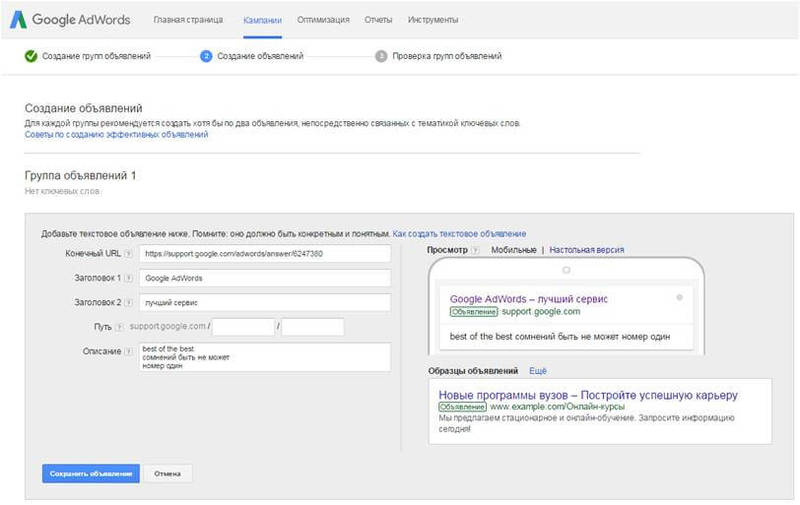Open the Инструменты menu
800x505 pixels.
pos(433,20)
